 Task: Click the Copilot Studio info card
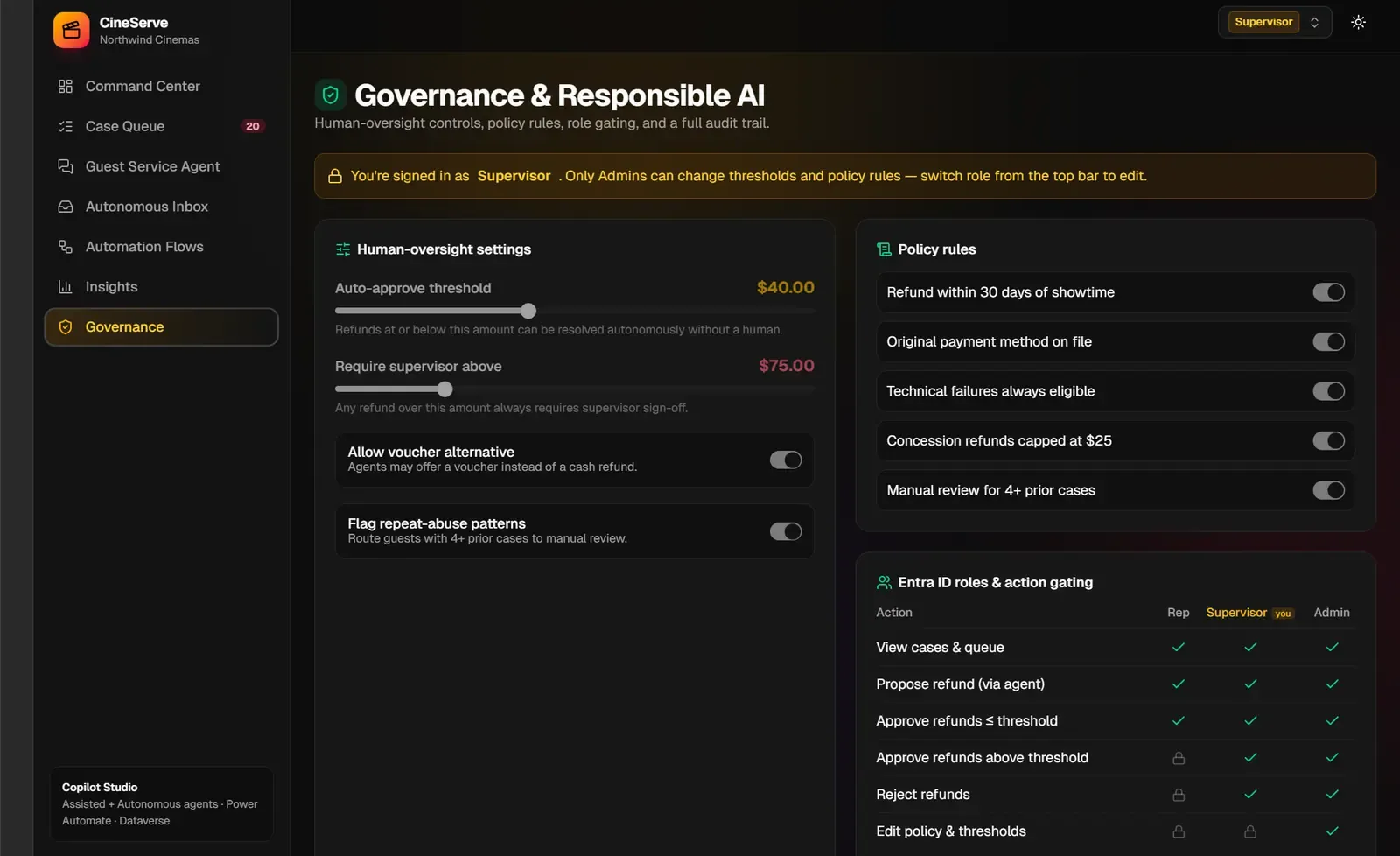(161, 804)
